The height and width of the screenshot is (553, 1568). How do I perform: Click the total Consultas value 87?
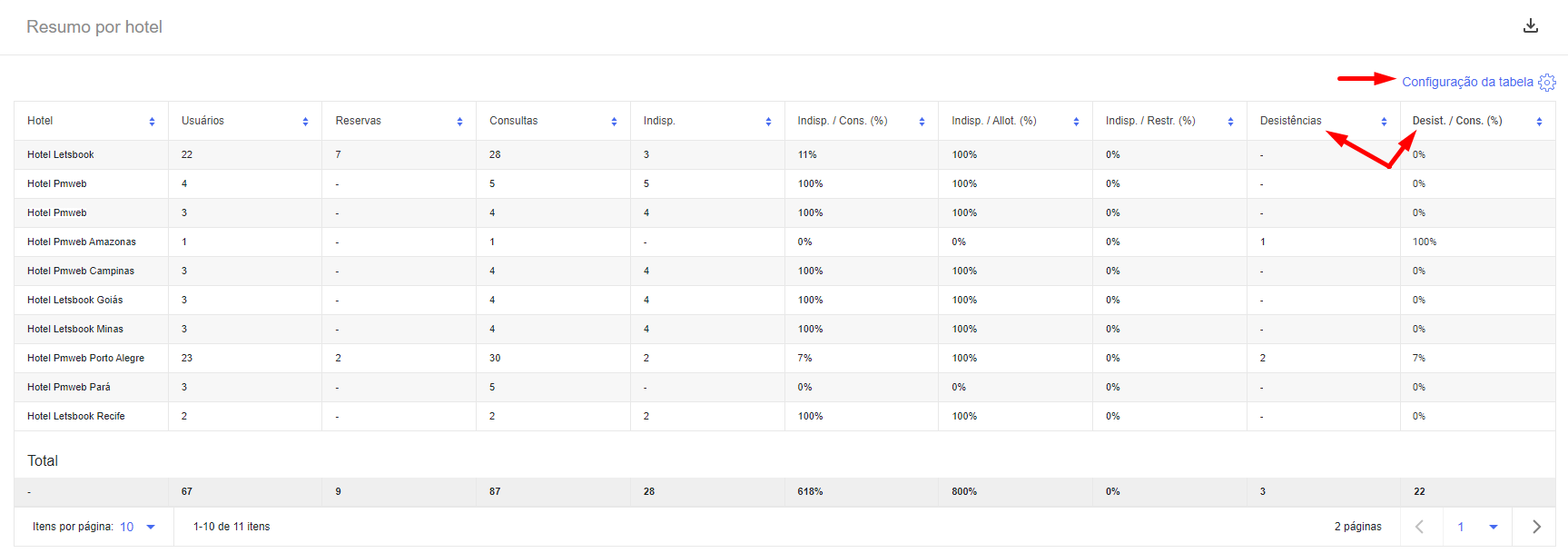pos(495,491)
